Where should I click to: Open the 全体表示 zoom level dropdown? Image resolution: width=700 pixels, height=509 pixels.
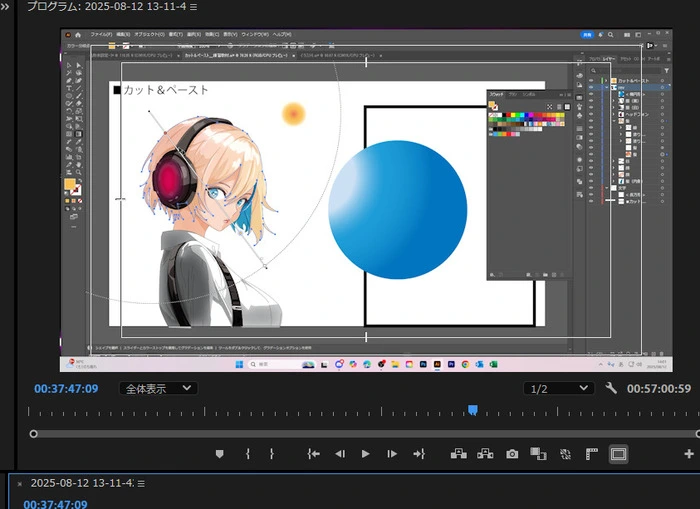[158, 388]
